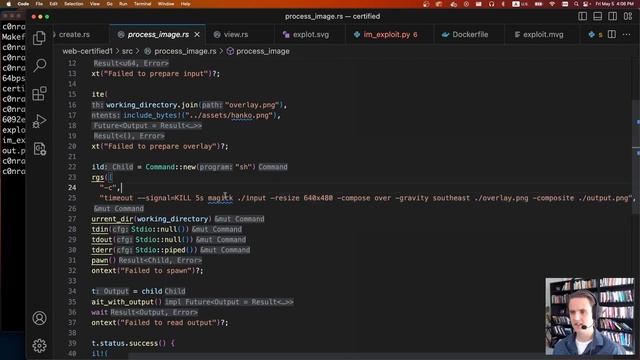Open the Explorer view in the activity bar
This screenshot has height=360, width=640.
click(40, 38)
